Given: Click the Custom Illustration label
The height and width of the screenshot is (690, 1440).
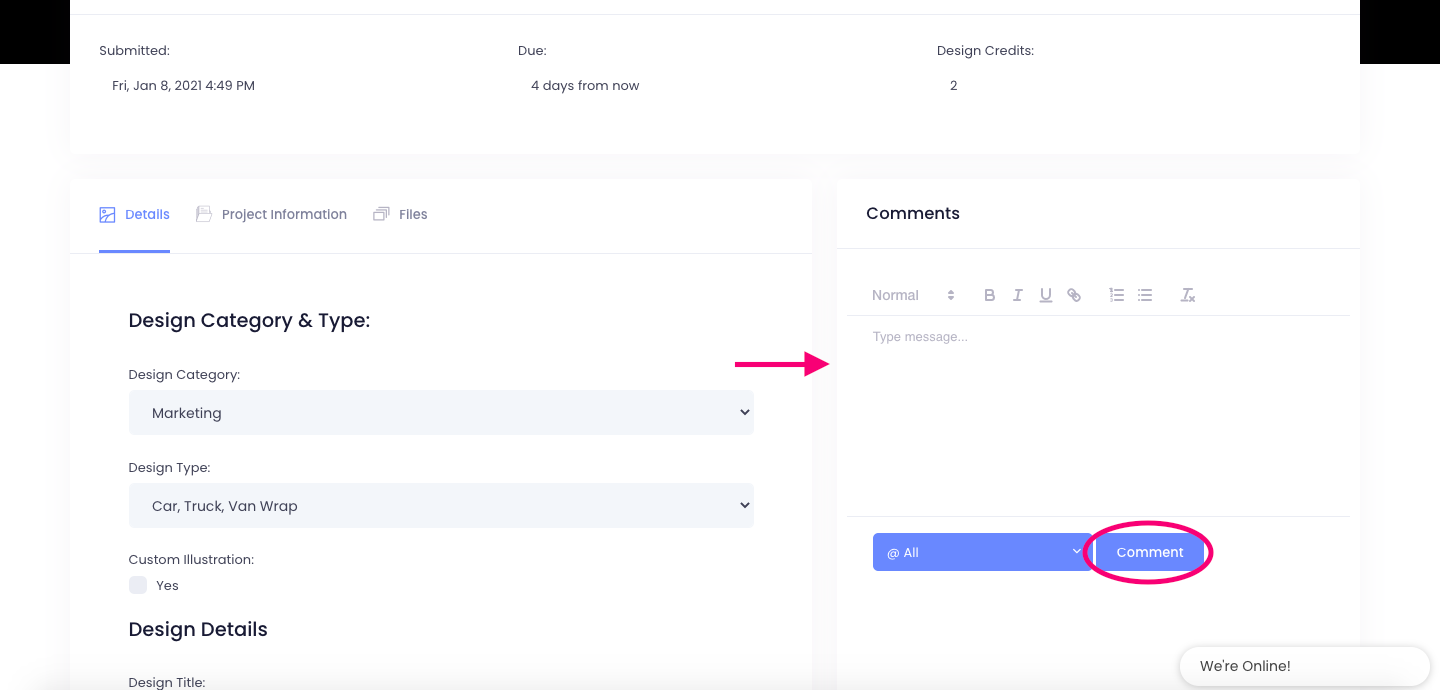Looking at the screenshot, I should [191, 560].
